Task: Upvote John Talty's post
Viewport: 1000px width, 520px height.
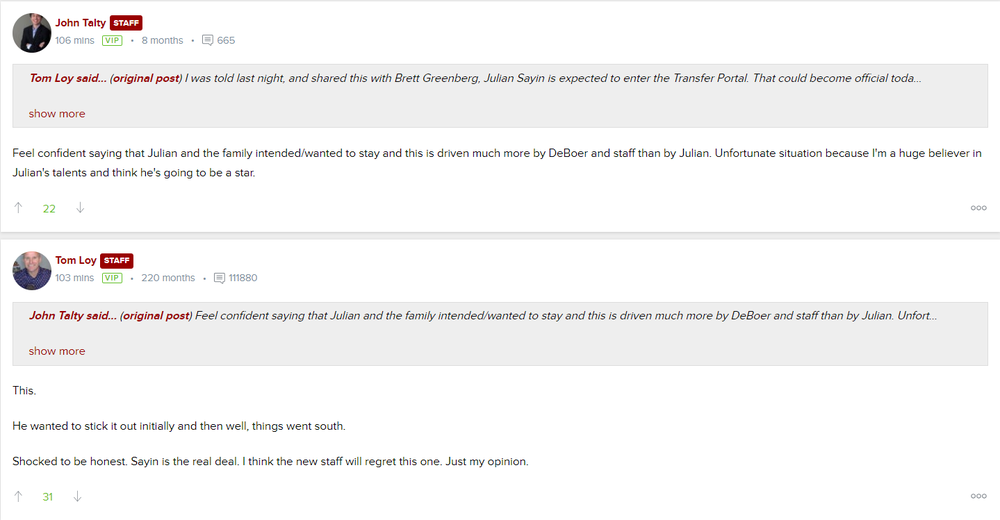Action: point(18,208)
